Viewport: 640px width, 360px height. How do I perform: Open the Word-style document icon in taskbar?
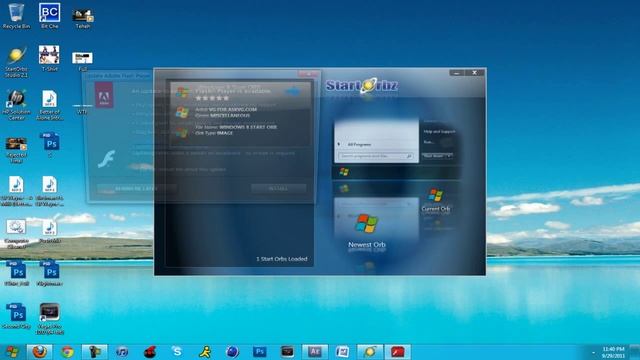coord(342,351)
